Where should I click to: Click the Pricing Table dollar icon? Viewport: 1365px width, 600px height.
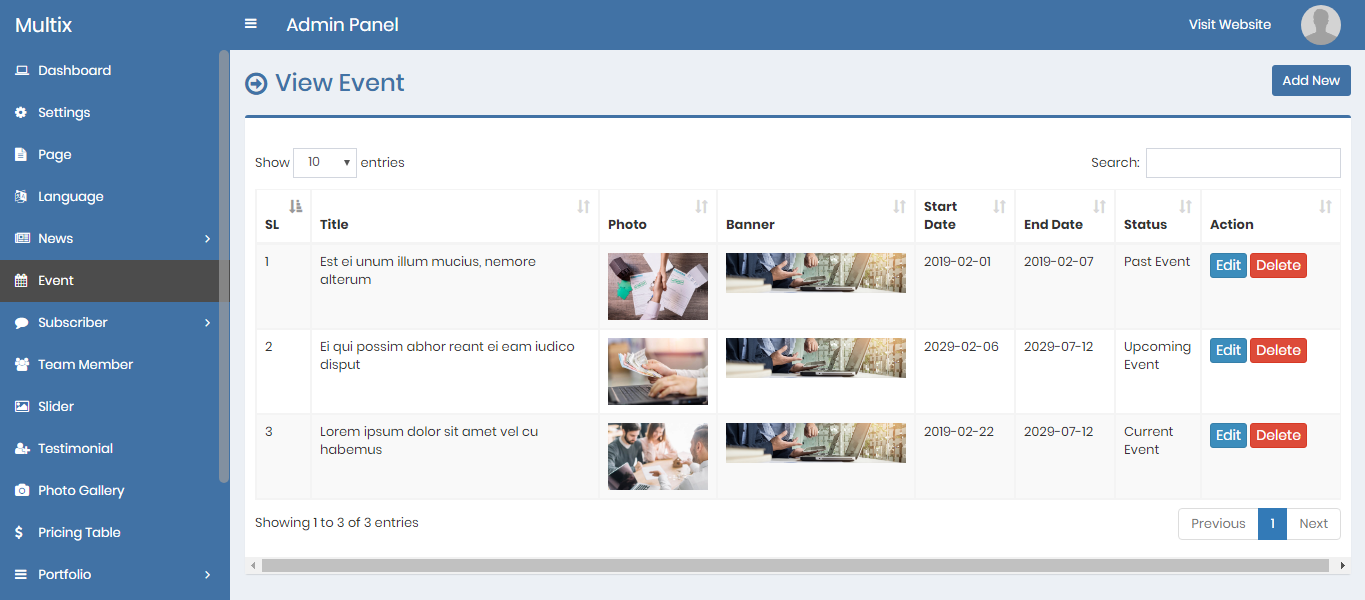coord(20,532)
